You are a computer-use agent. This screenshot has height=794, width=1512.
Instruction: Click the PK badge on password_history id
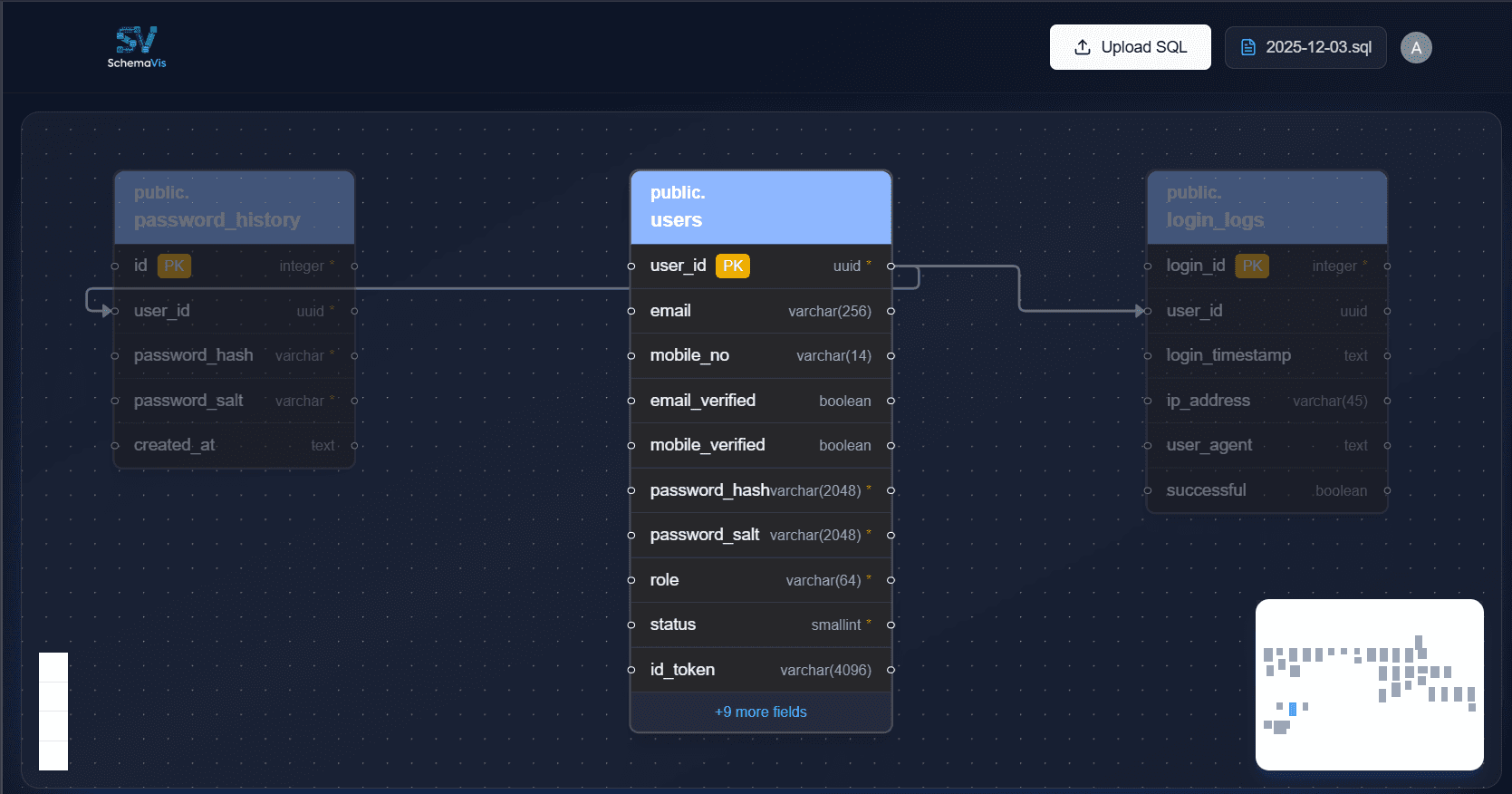click(174, 266)
